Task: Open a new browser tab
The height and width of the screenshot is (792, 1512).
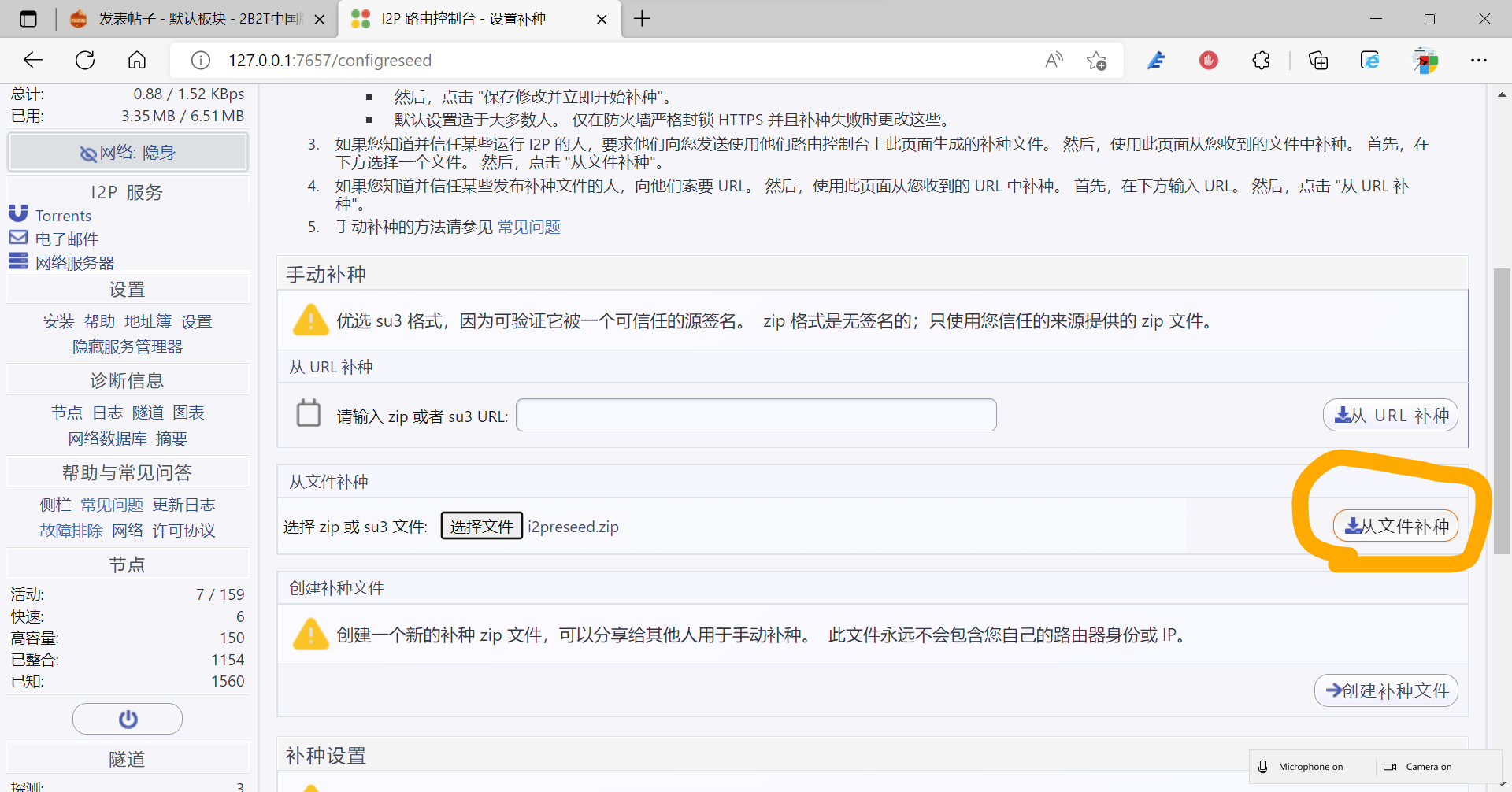Action: pos(642,19)
